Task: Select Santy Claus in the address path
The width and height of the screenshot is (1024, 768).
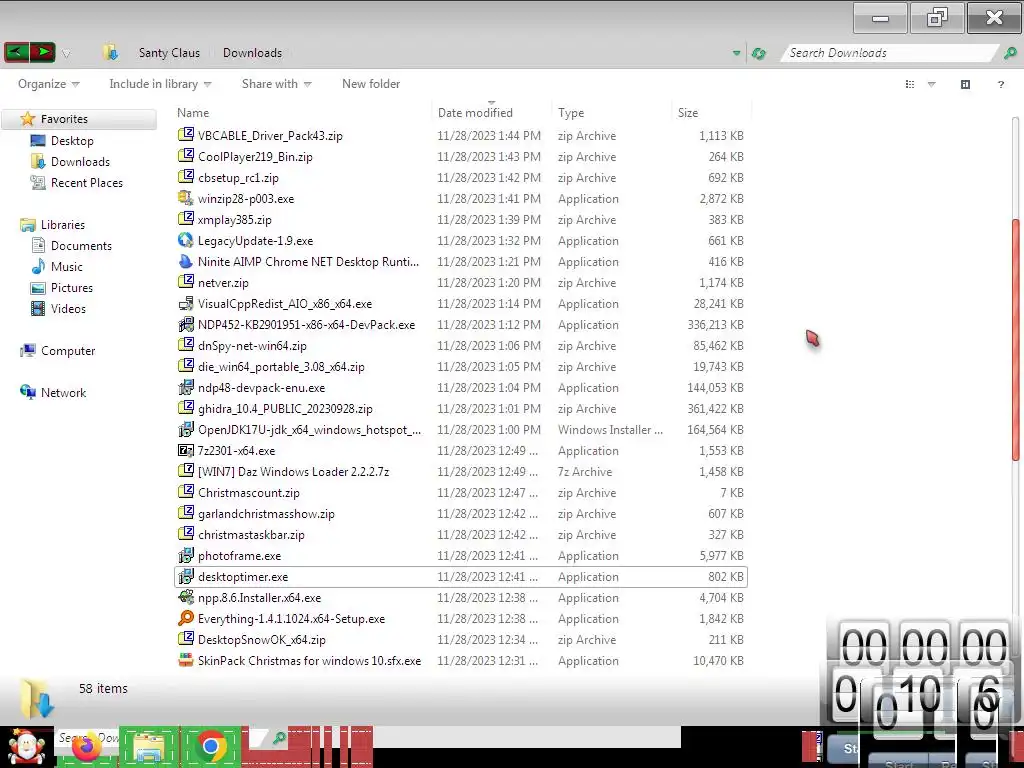Action: 169,53
